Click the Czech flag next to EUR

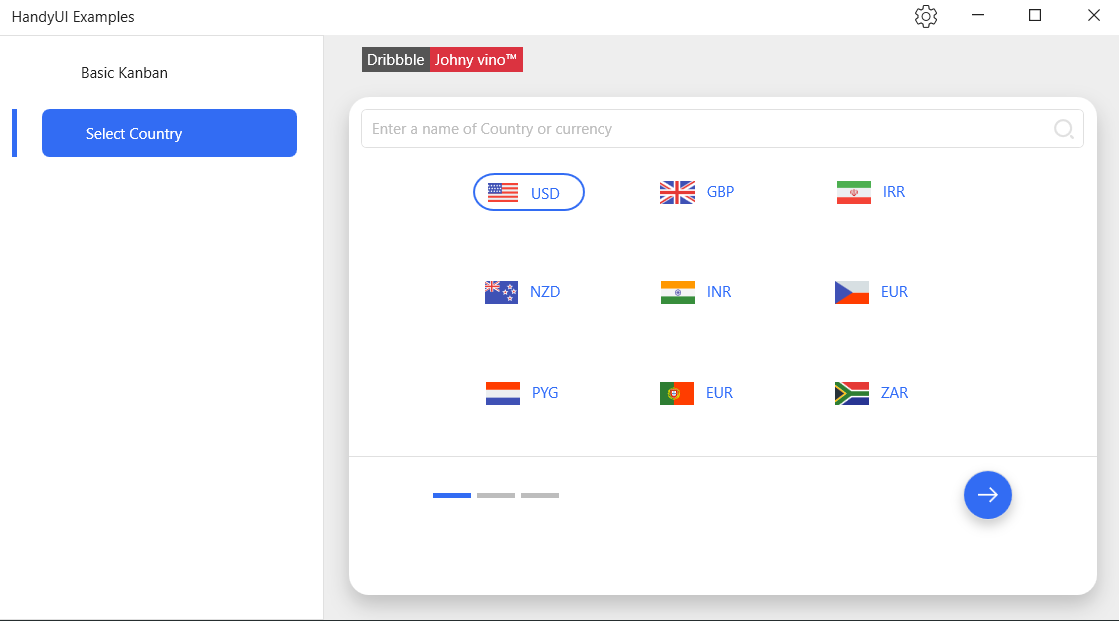click(852, 292)
